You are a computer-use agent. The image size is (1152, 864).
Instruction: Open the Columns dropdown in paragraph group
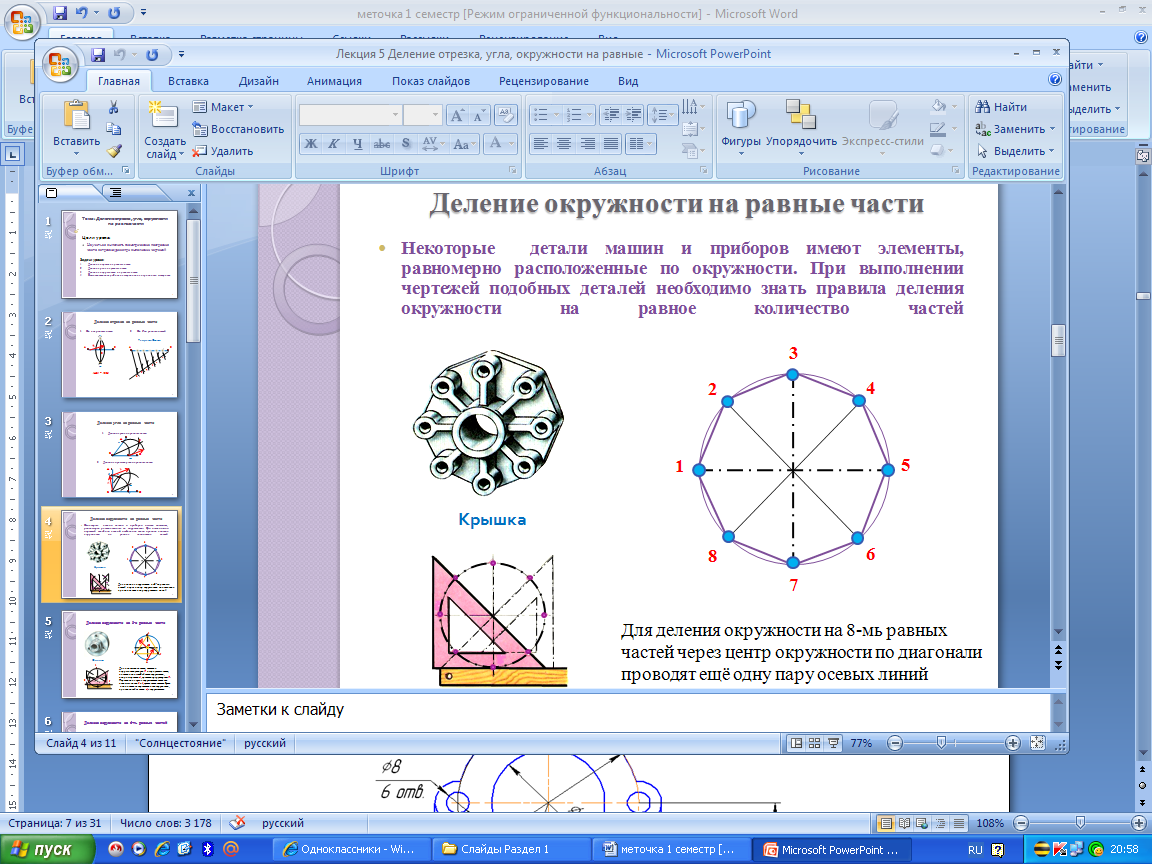point(640,144)
